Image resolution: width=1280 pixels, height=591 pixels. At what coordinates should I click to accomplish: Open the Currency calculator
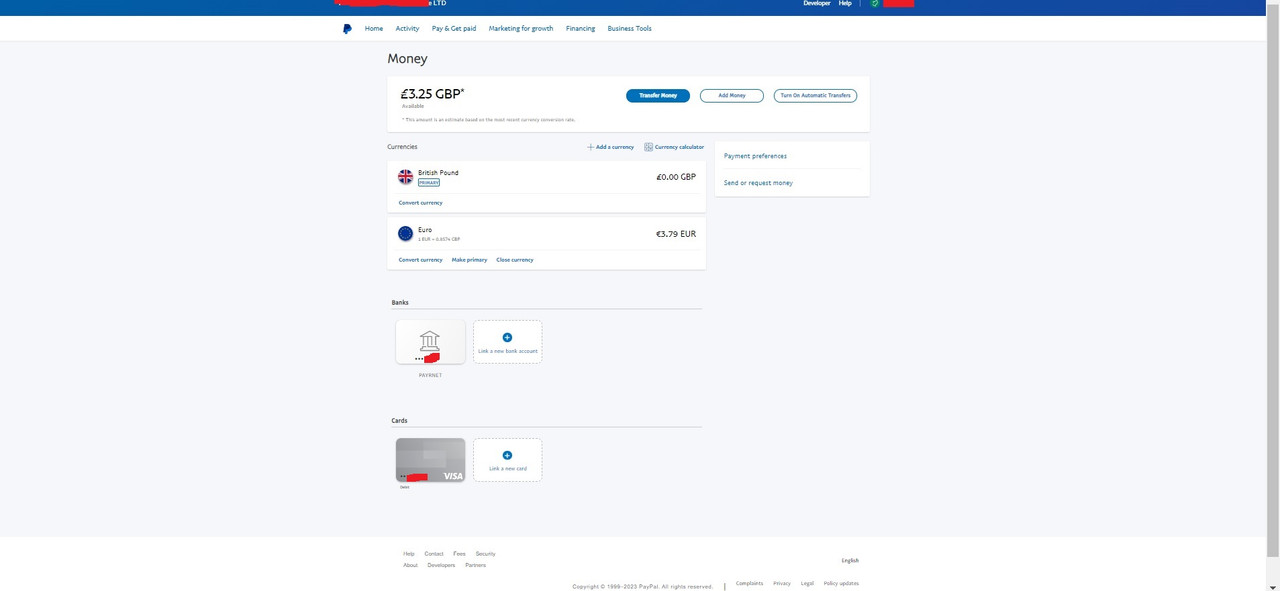674,147
